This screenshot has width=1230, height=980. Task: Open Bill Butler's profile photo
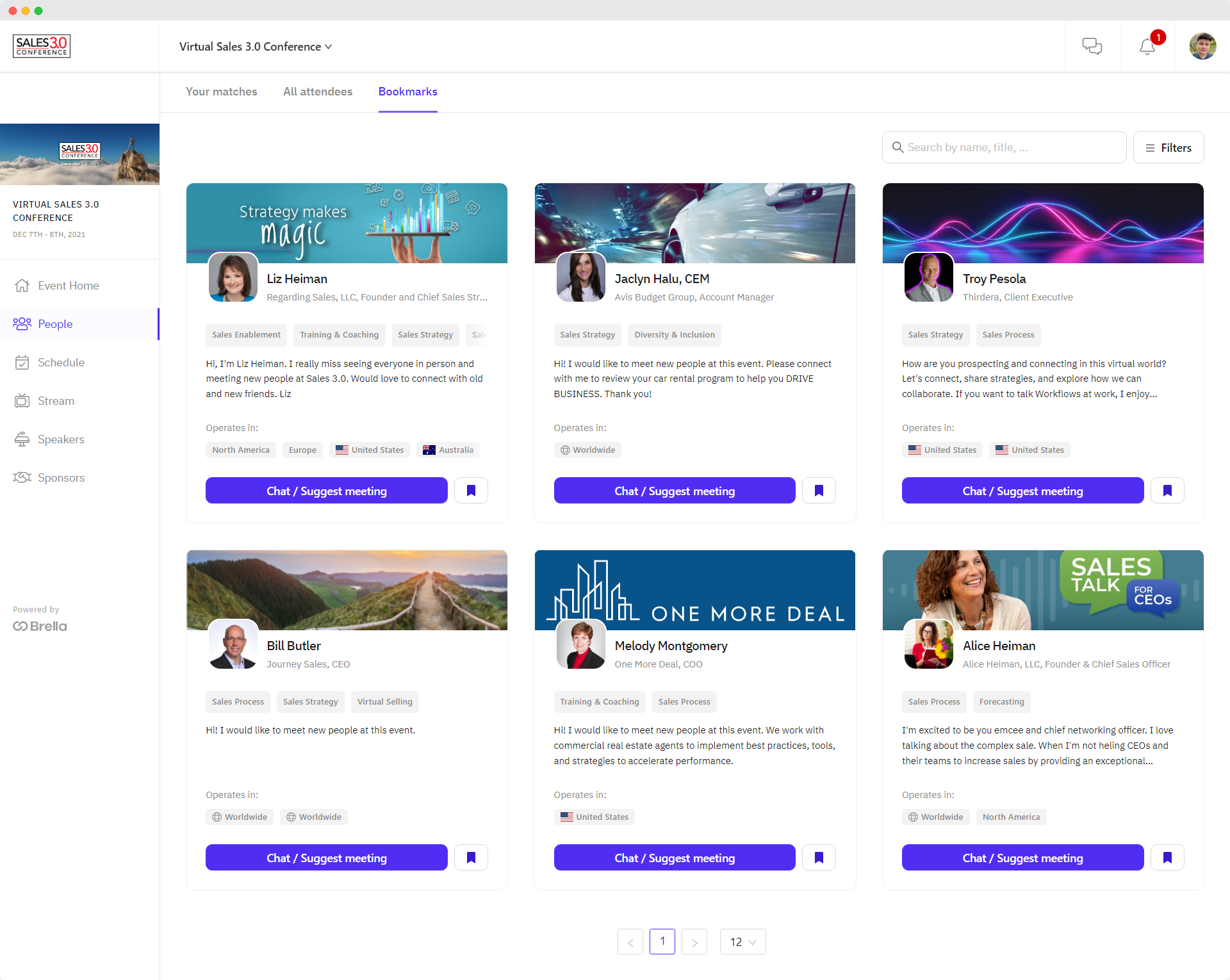click(233, 644)
